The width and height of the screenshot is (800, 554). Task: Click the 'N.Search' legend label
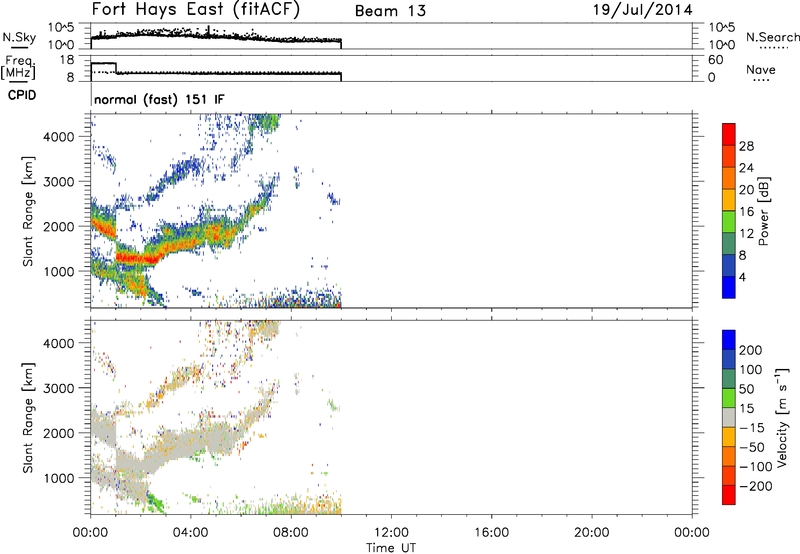coord(772,37)
